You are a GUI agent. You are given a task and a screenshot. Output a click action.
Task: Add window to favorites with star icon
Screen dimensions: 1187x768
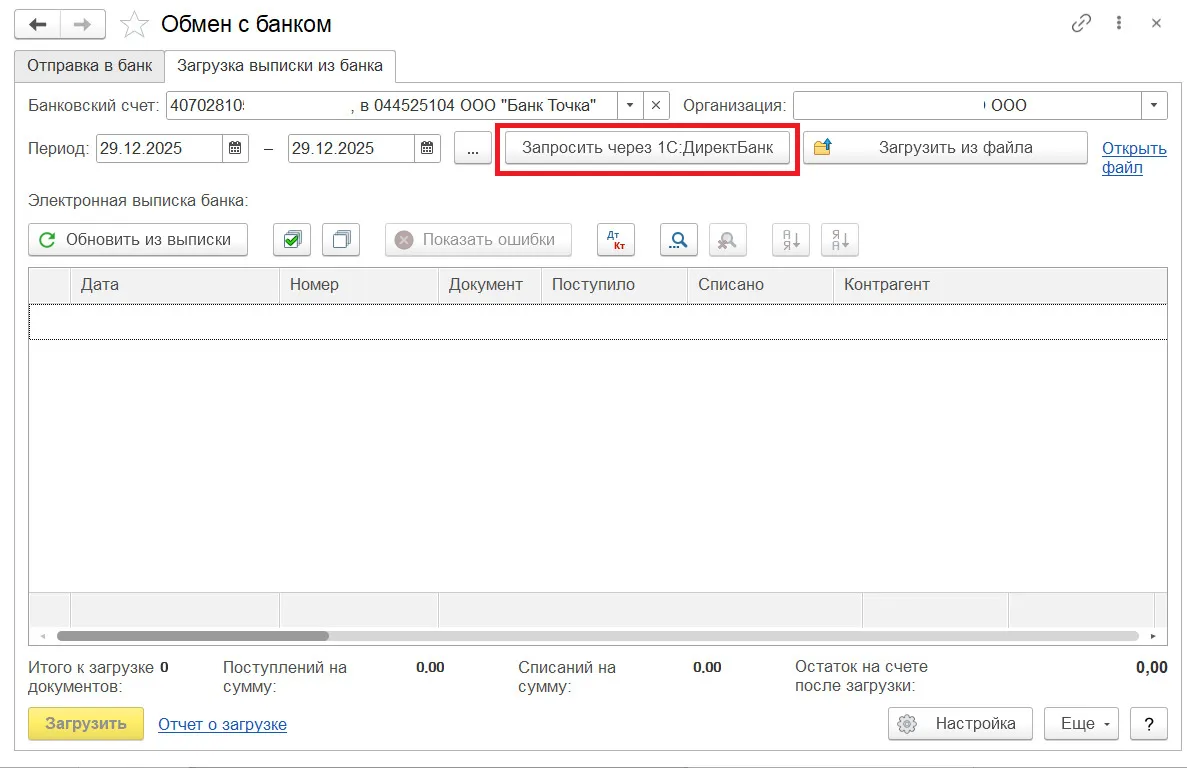134,24
